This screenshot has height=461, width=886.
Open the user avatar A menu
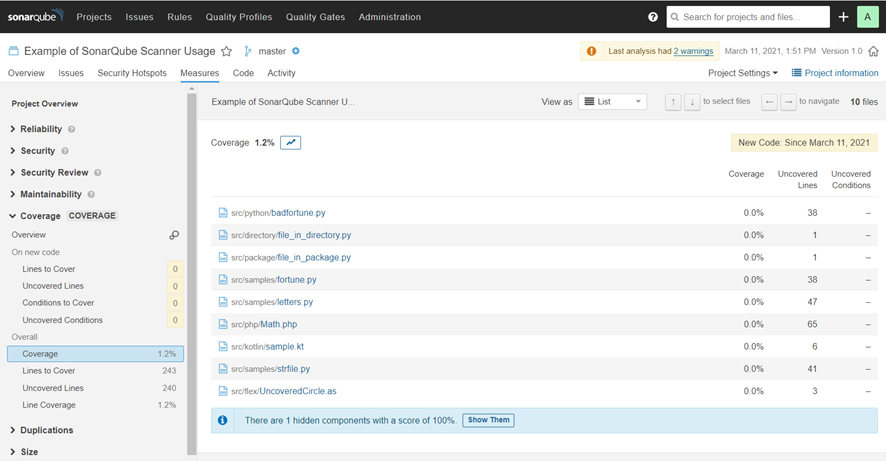[x=867, y=17]
